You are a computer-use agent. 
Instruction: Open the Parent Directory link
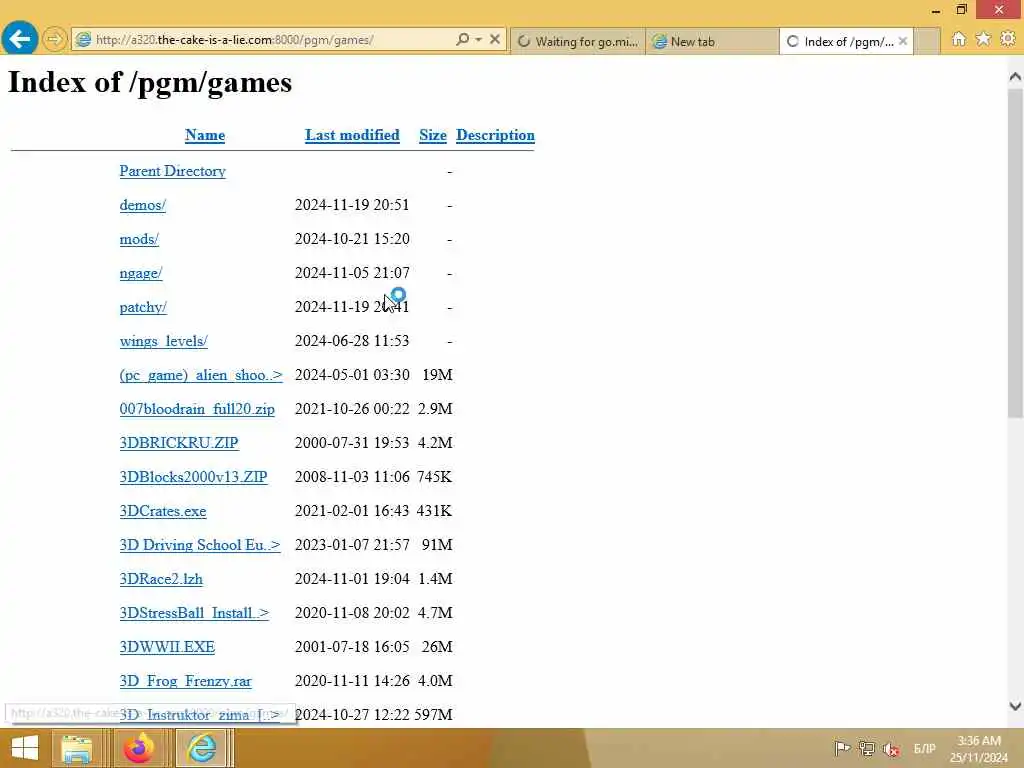coord(172,171)
